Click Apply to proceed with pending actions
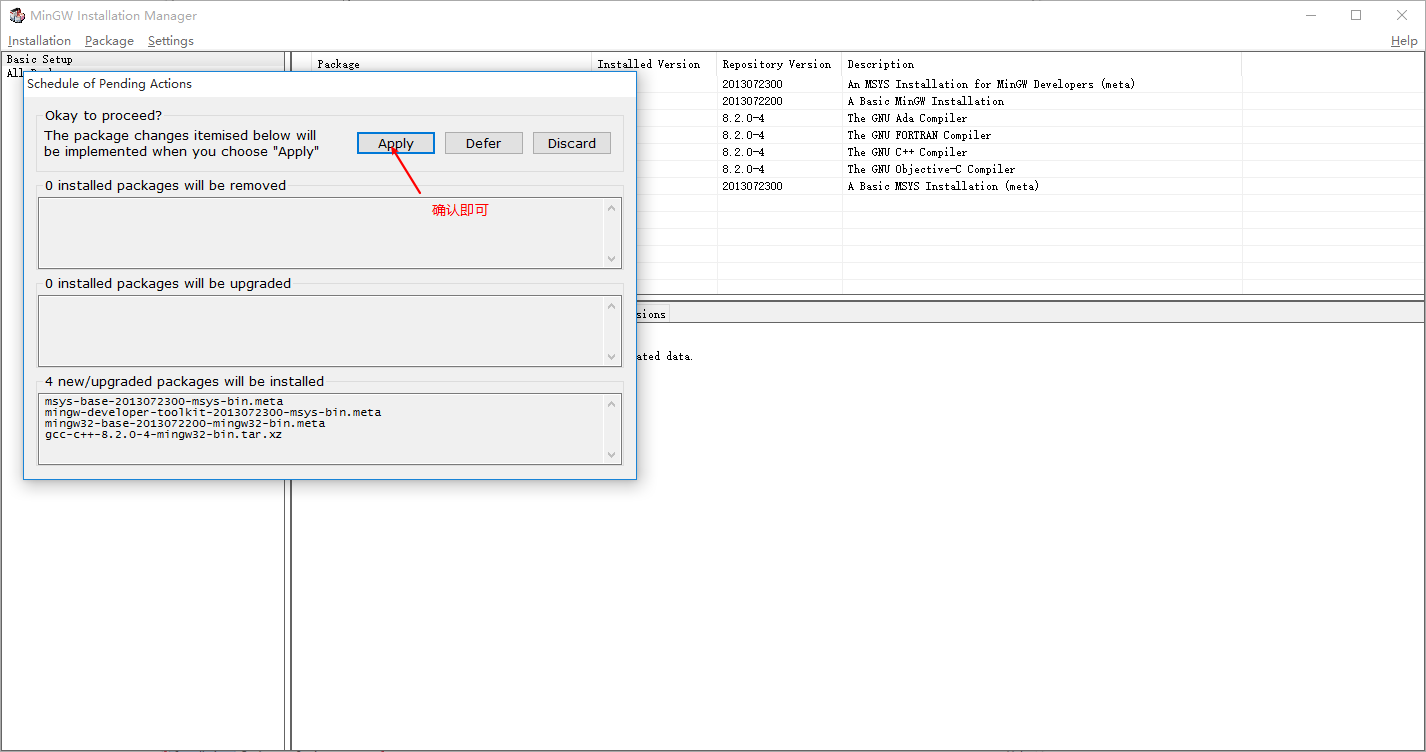The width and height of the screenshot is (1426, 752). click(x=396, y=143)
